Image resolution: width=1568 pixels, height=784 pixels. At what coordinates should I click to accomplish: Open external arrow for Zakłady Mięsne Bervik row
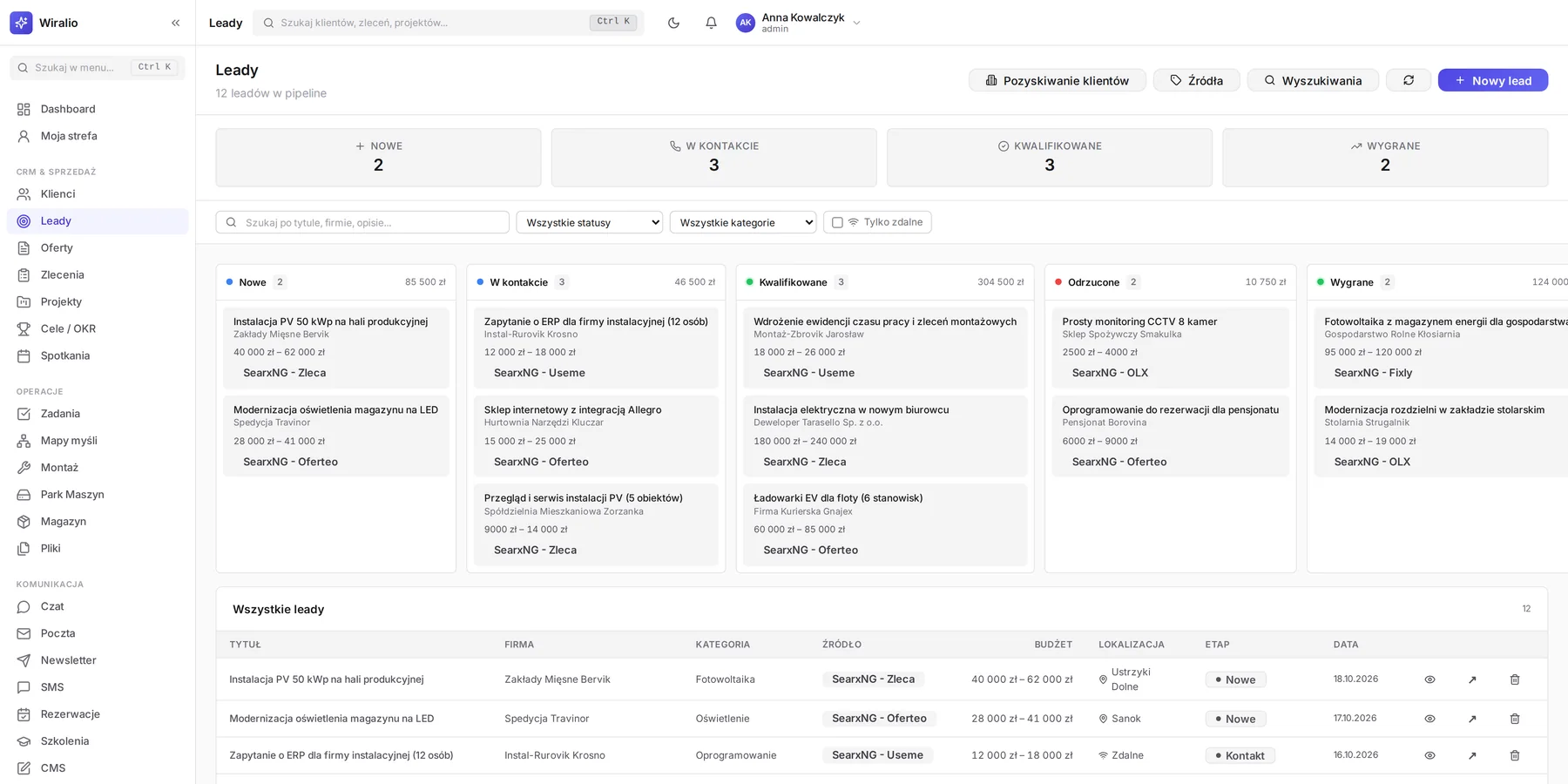click(1472, 679)
